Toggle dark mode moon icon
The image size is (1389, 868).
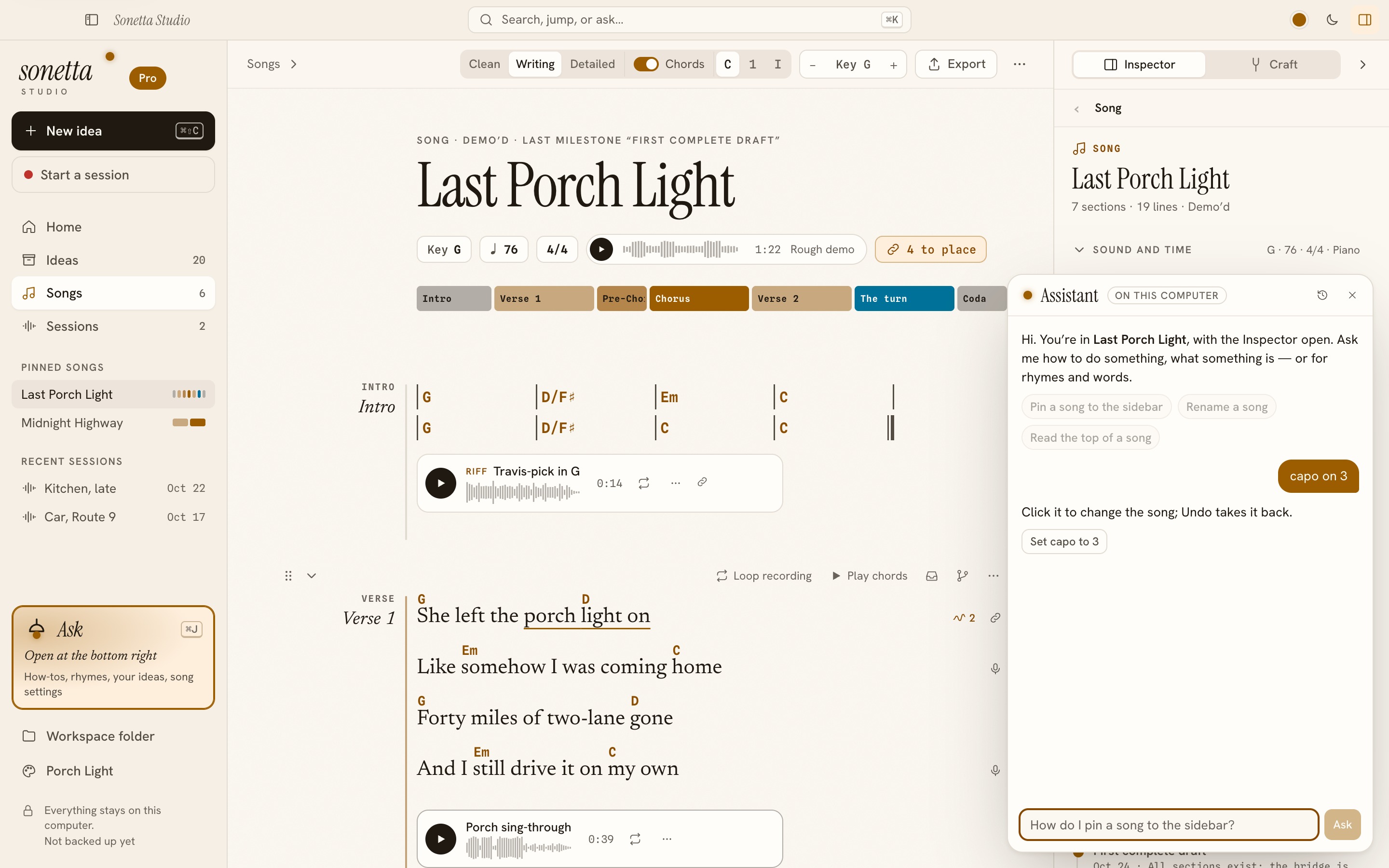[1332, 19]
